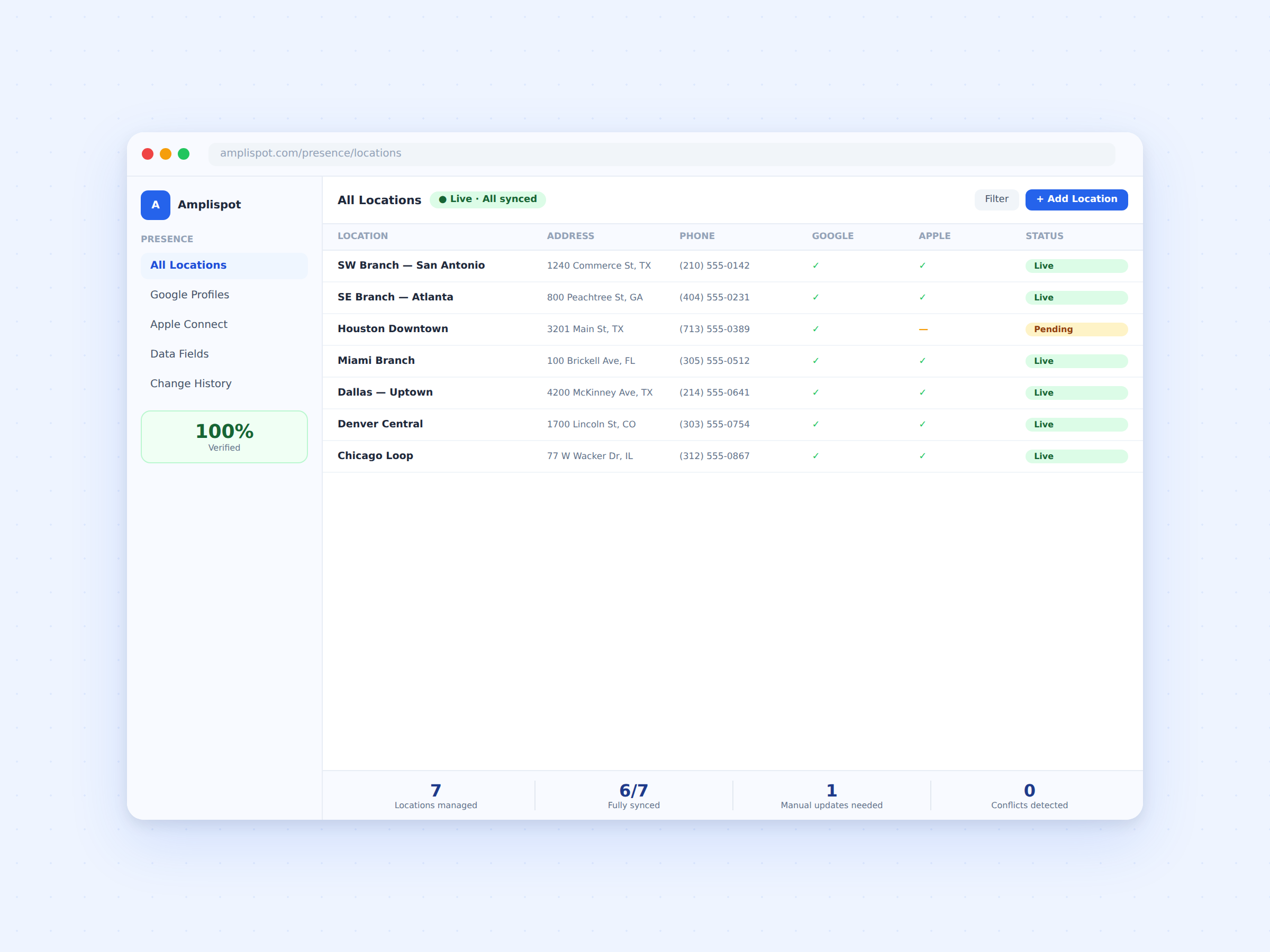Click Google checkmark for Denver Central
The image size is (1270, 952).
coord(815,424)
